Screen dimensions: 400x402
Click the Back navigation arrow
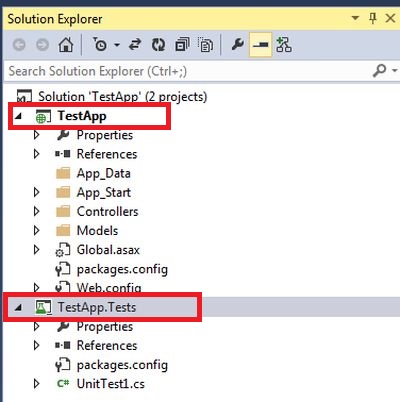pos(19,45)
